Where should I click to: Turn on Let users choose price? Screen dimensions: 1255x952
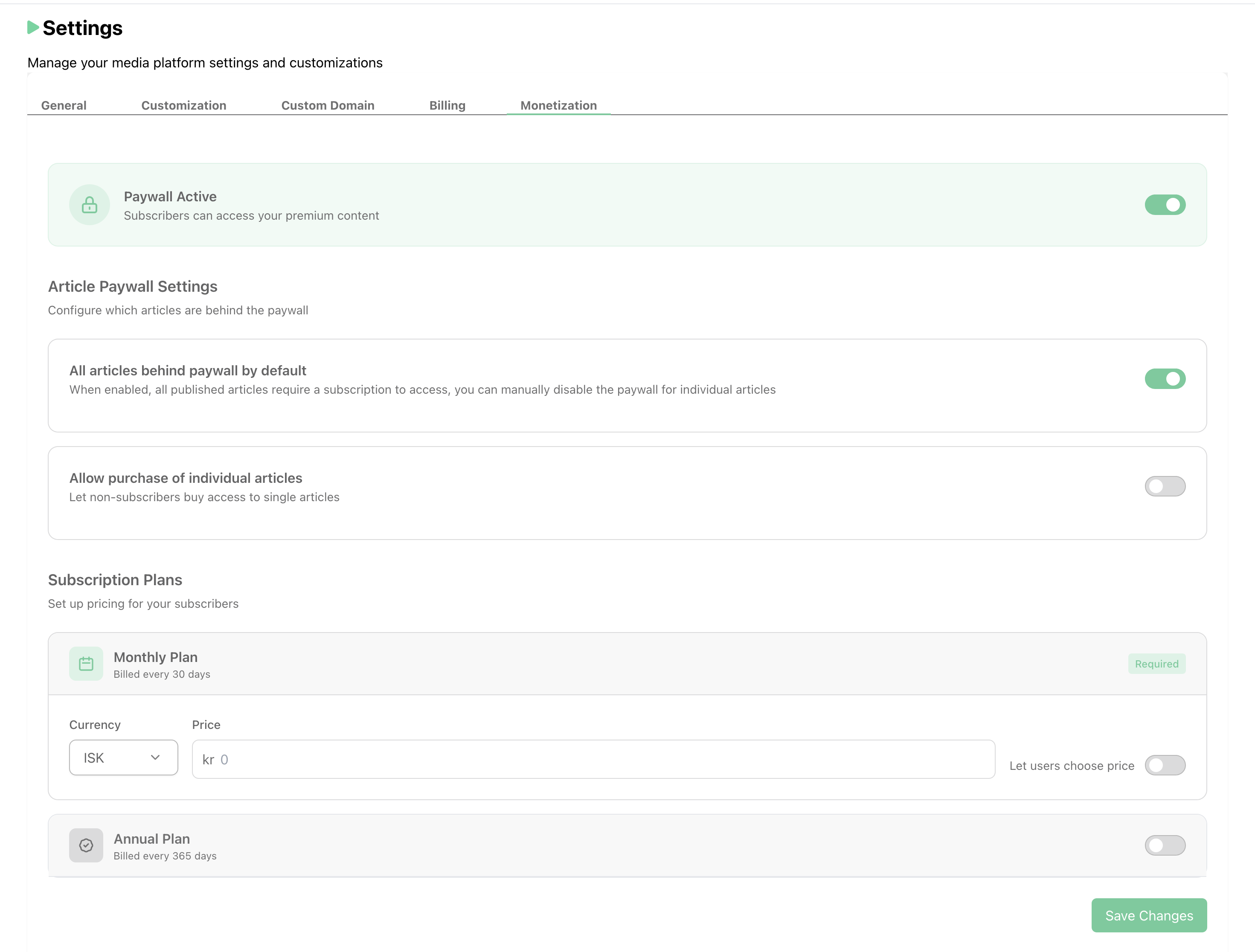pyautogui.click(x=1165, y=765)
